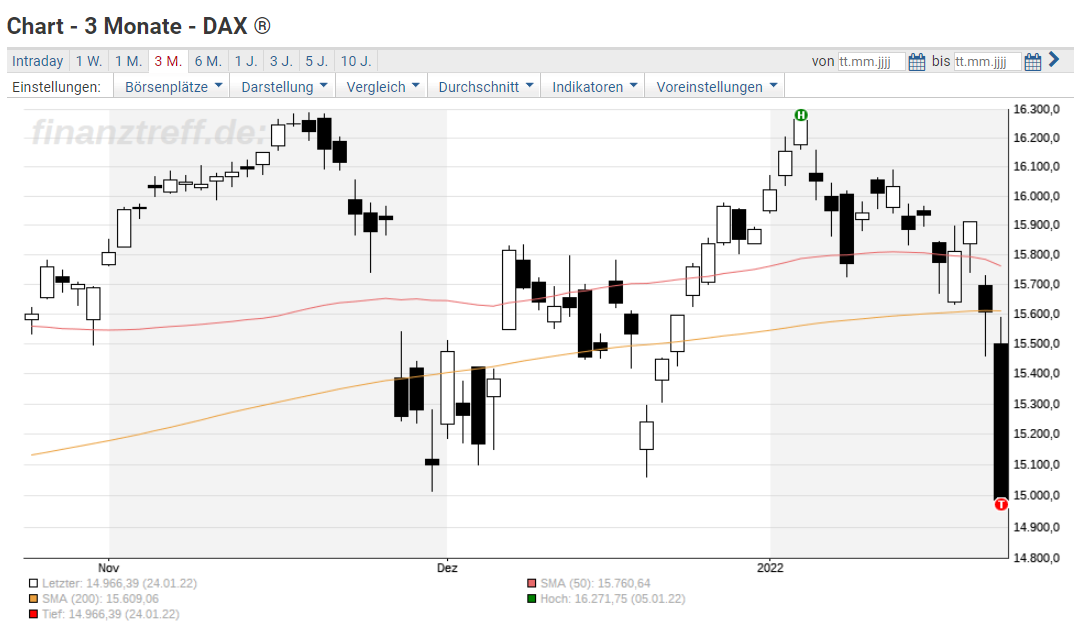
Task: Click the orange SMA (200) legend swatch
Action: coord(33,598)
